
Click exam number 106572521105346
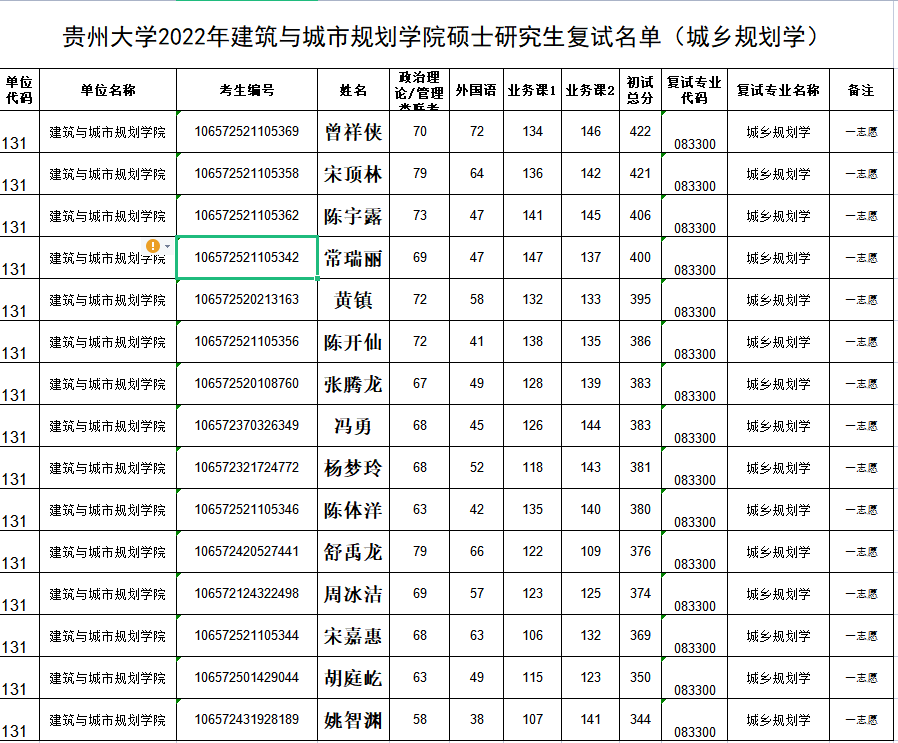247,510
